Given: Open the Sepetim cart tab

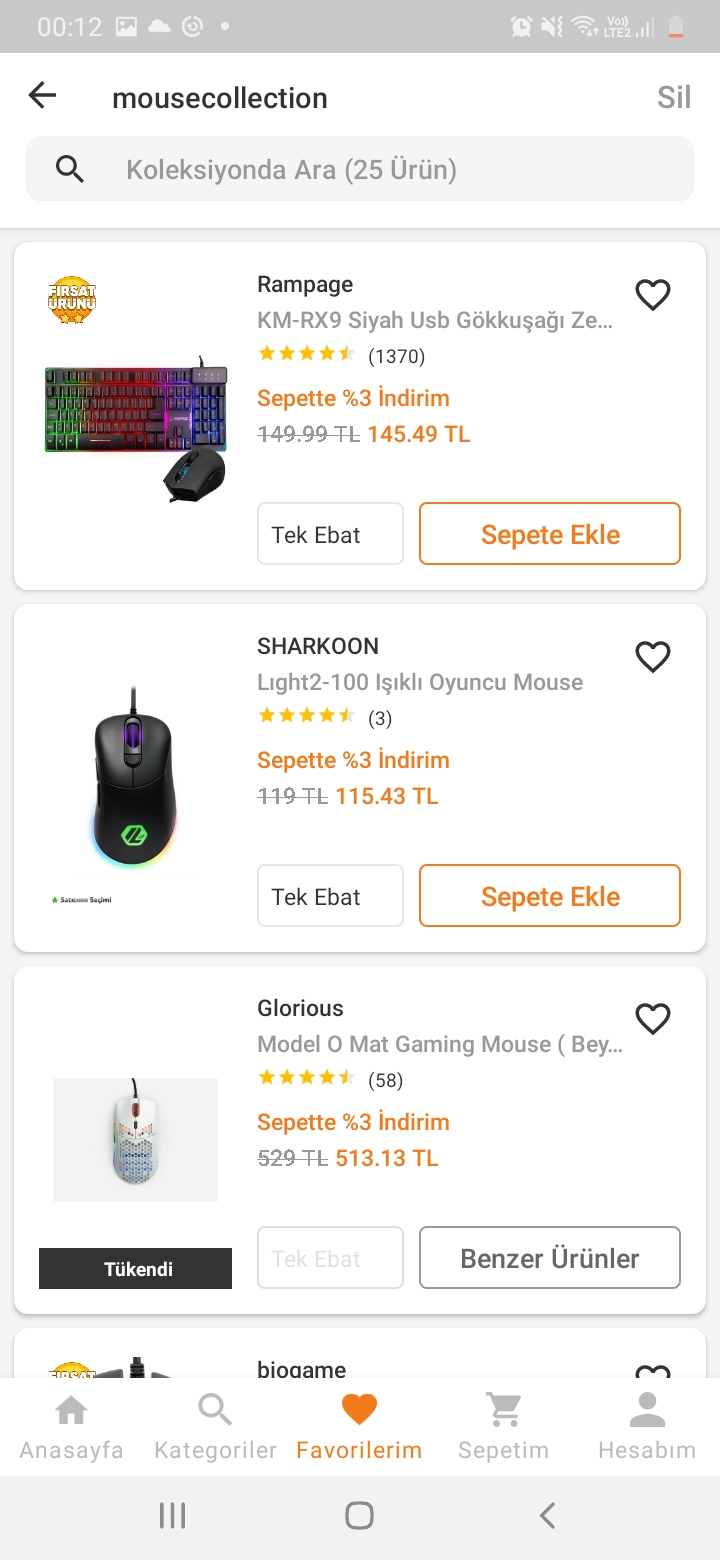Looking at the screenshot, I should pos(503,1428).
